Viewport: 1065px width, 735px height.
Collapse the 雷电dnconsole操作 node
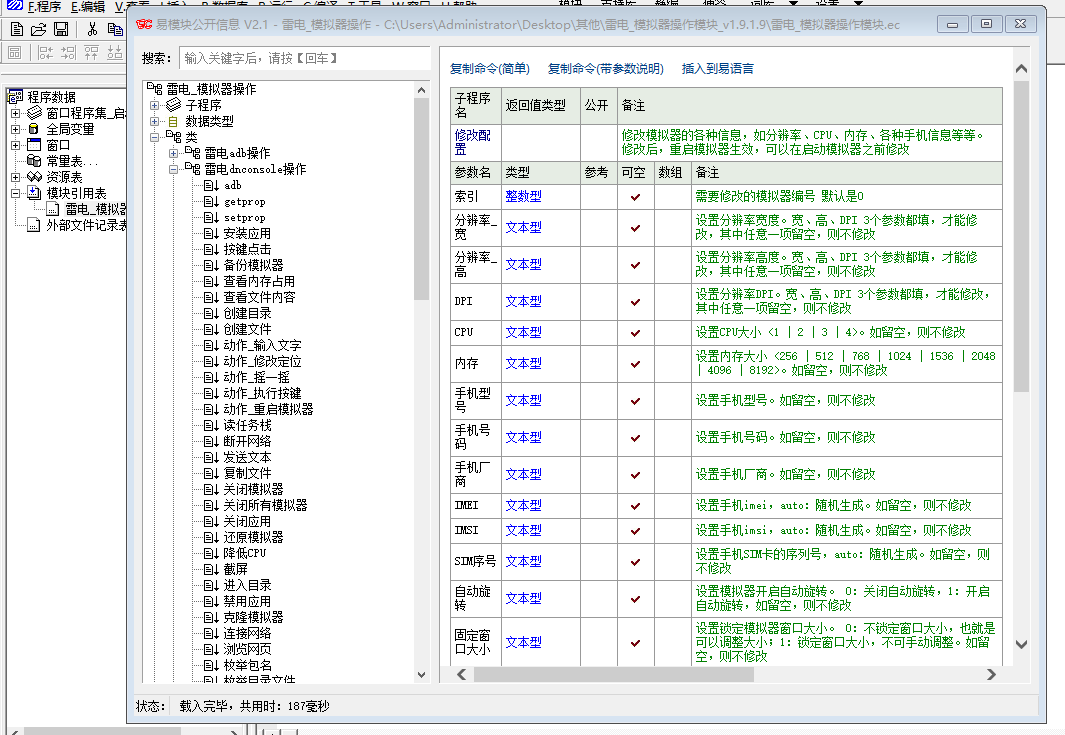pyautogui.click(x=174, y=169)
